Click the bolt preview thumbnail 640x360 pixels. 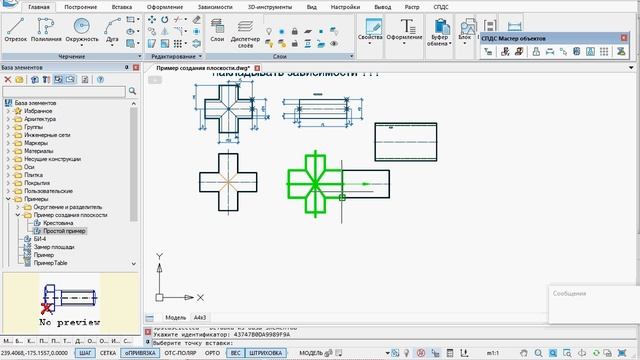point(70,303)
